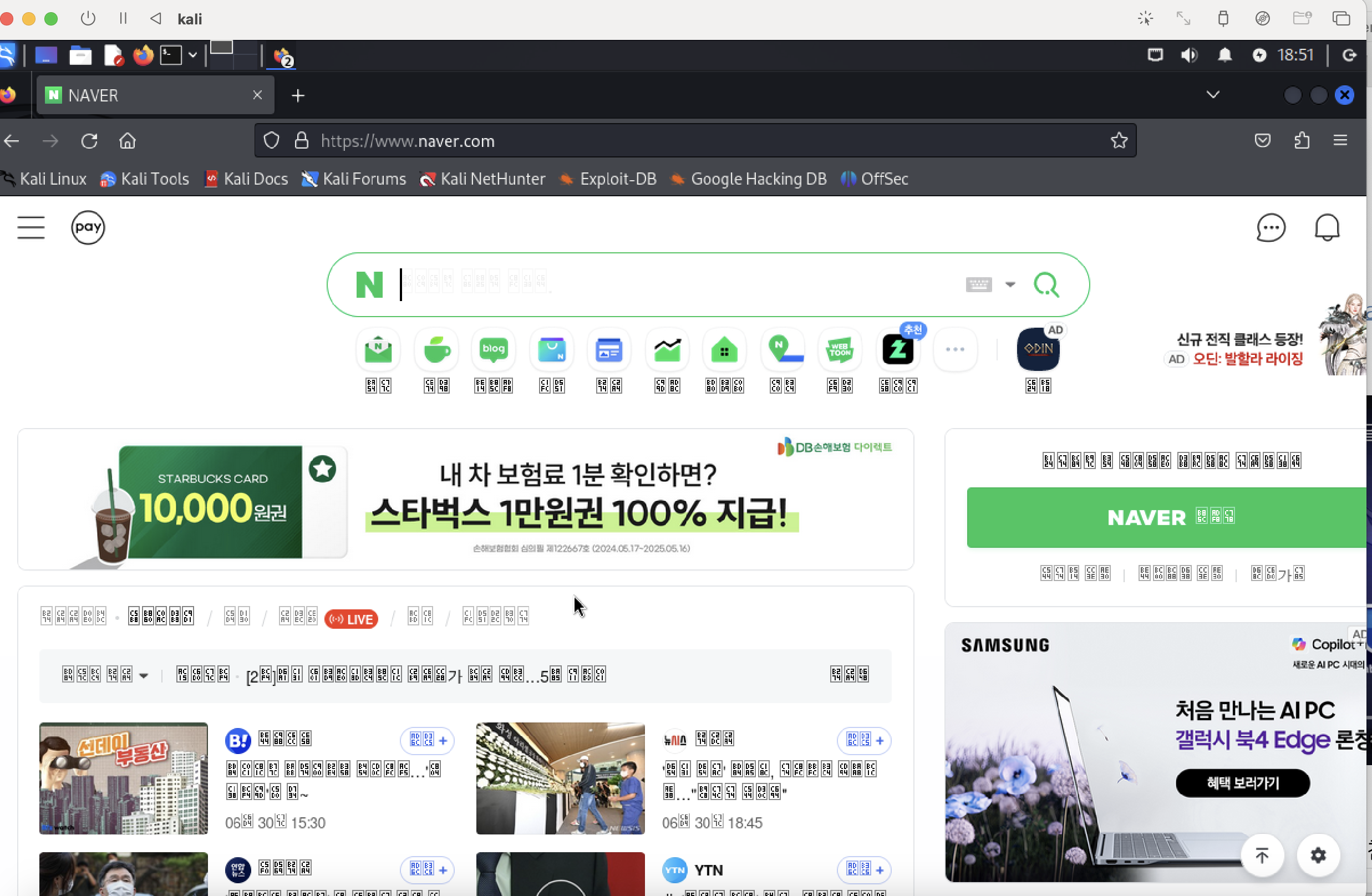
Task: Click the Samsung ad benefits button
Action: pyautogui.click(x=1243, y=783)
